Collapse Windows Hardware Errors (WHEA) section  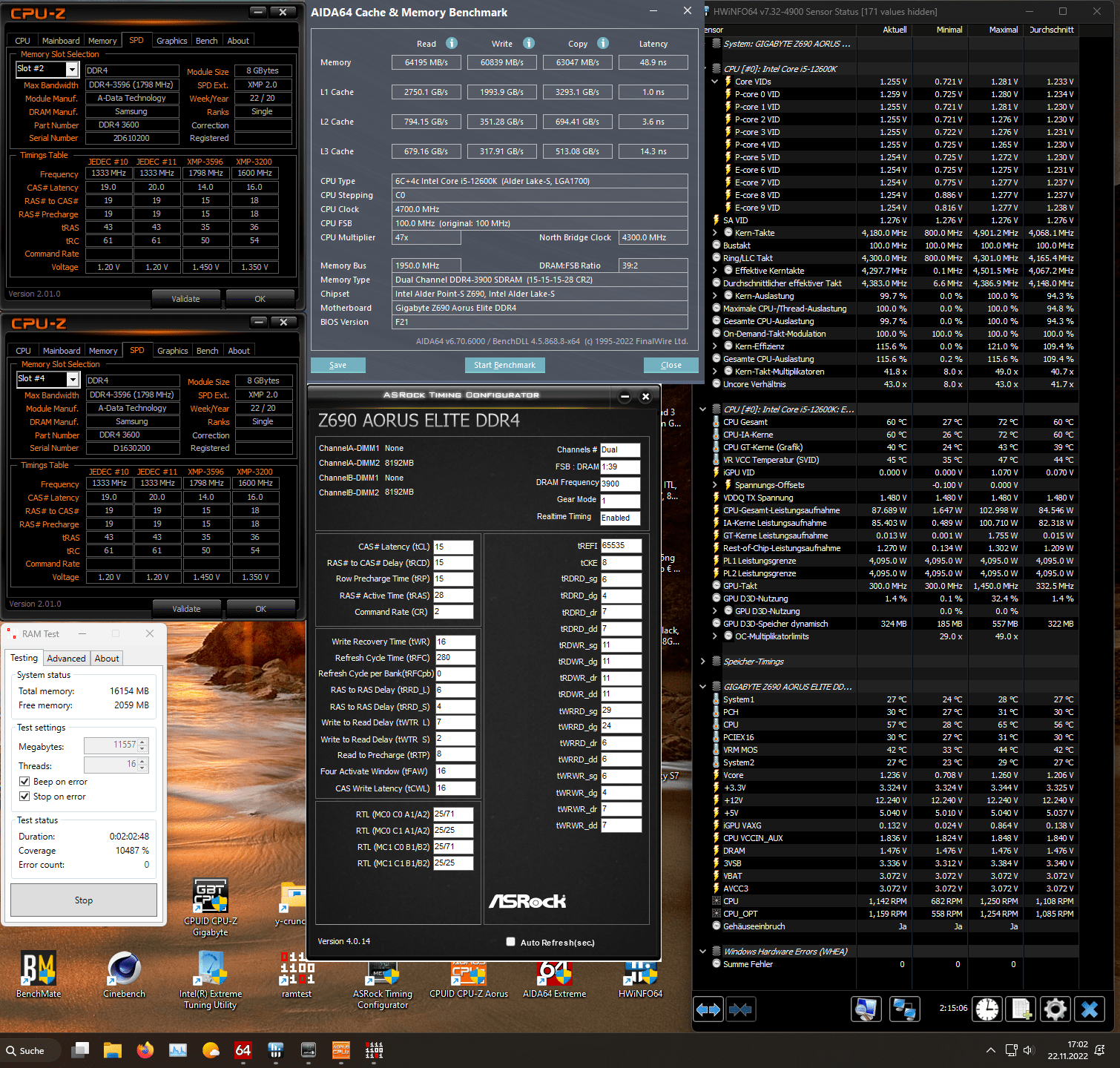pos(703,952)
